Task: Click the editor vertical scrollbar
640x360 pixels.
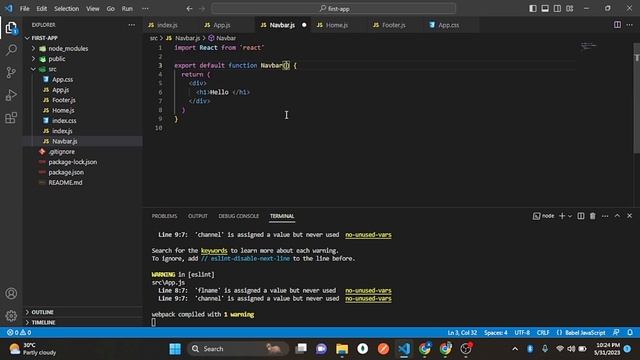Action: pyautogui.click(x=637, y=98)
